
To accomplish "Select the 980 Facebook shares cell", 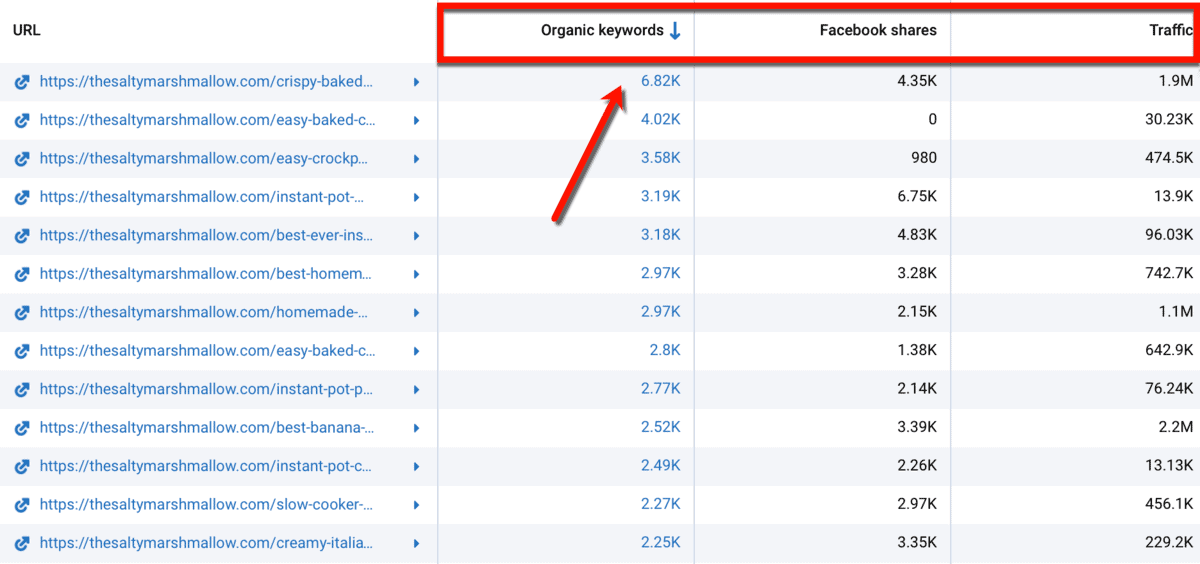I will coord(924,158).
